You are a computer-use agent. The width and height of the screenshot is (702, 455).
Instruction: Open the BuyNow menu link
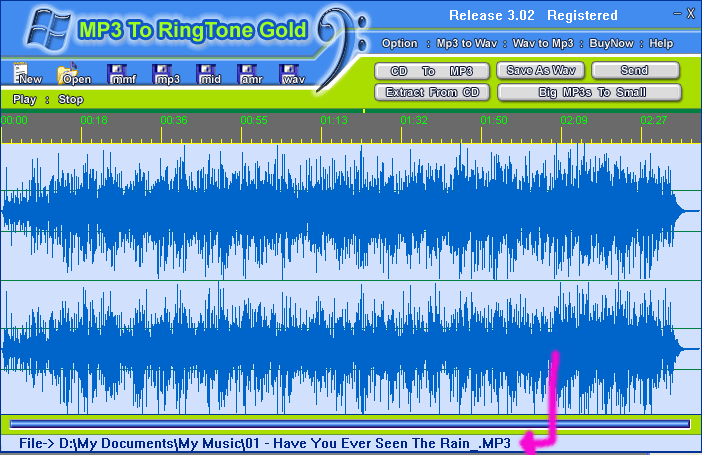click(x=612, y=43)
